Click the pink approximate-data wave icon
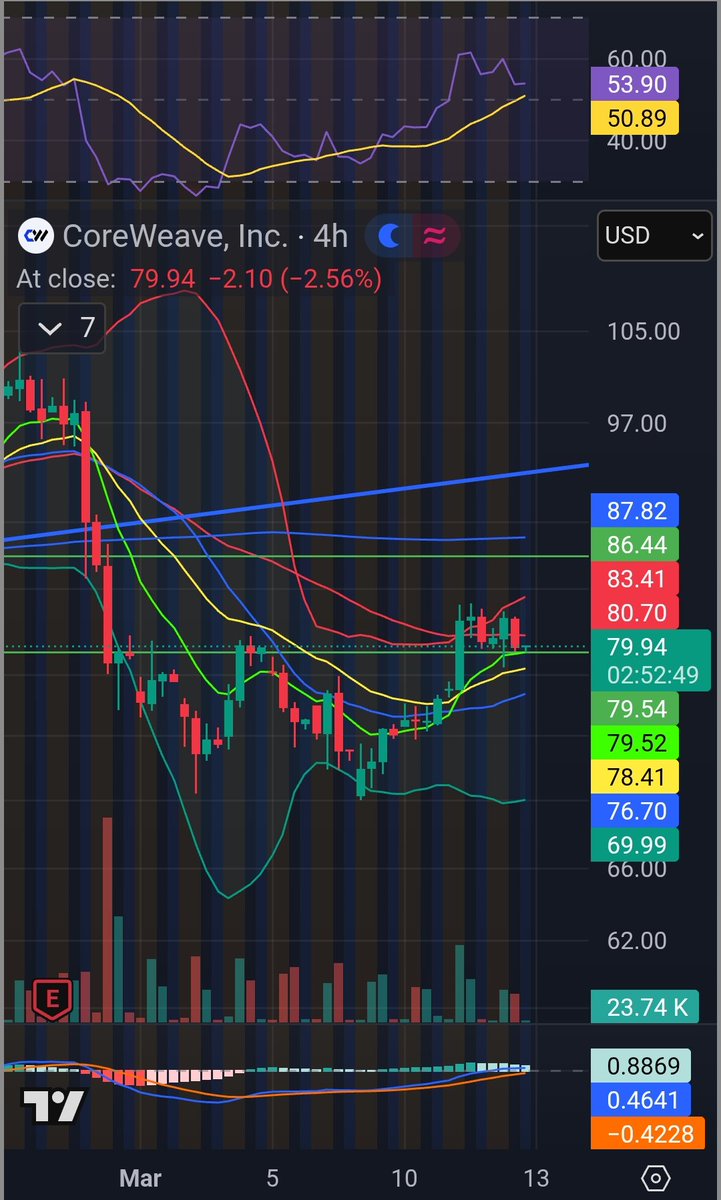Viewport: 721px width, 1200px height. [x=435, y=236]
